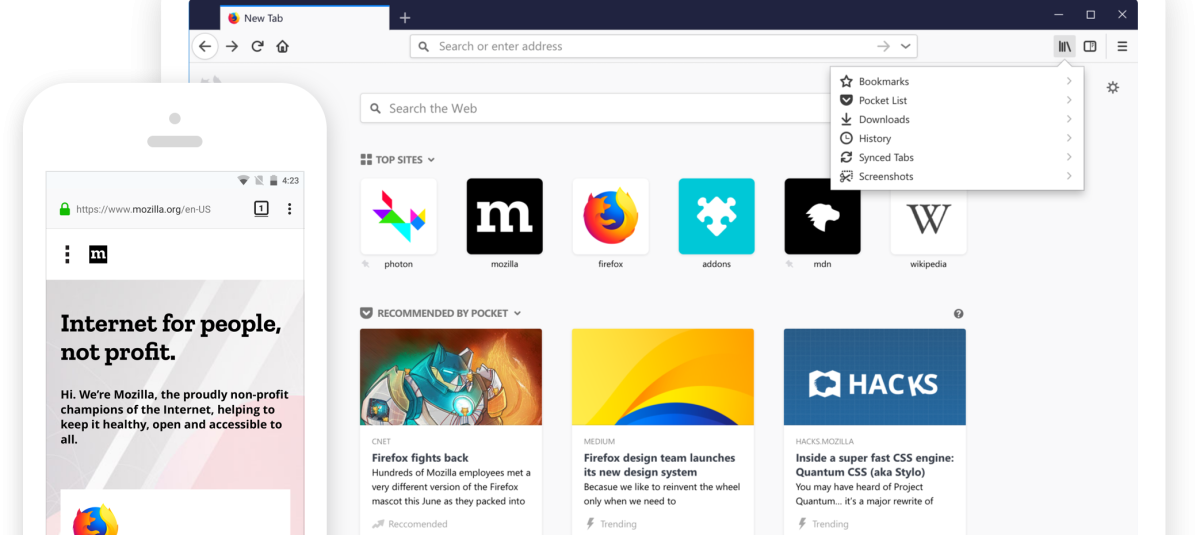1200x535 pixels.
Task: Open the addons top site tile
Action: (x=716, y=217)
